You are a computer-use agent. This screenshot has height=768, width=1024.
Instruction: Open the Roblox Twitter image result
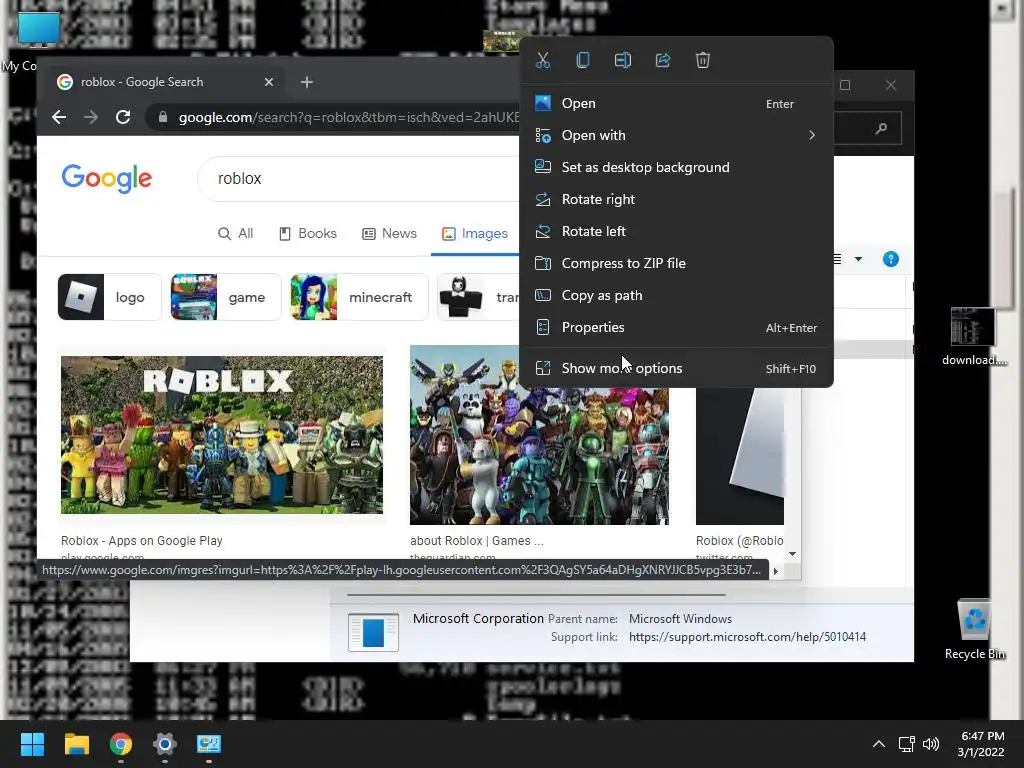coord(740,456)
